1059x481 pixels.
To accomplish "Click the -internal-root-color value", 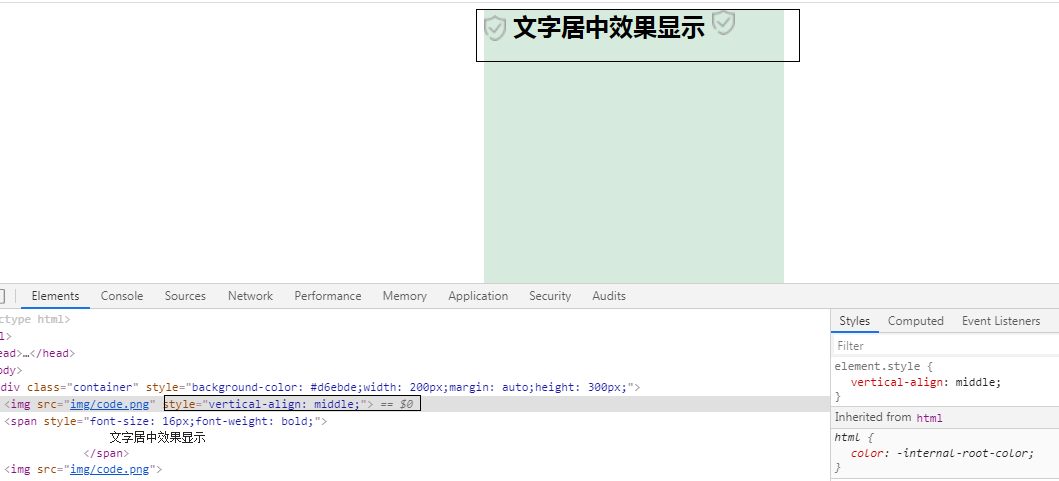I will [x=962, y=453].
